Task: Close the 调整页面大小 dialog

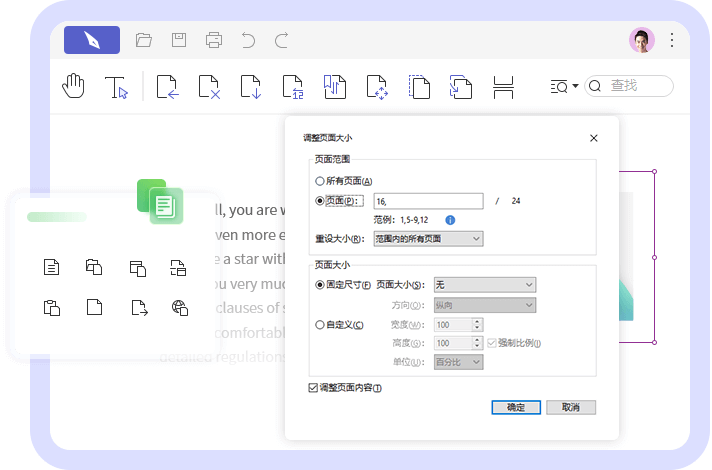Action: click(593, 138)
